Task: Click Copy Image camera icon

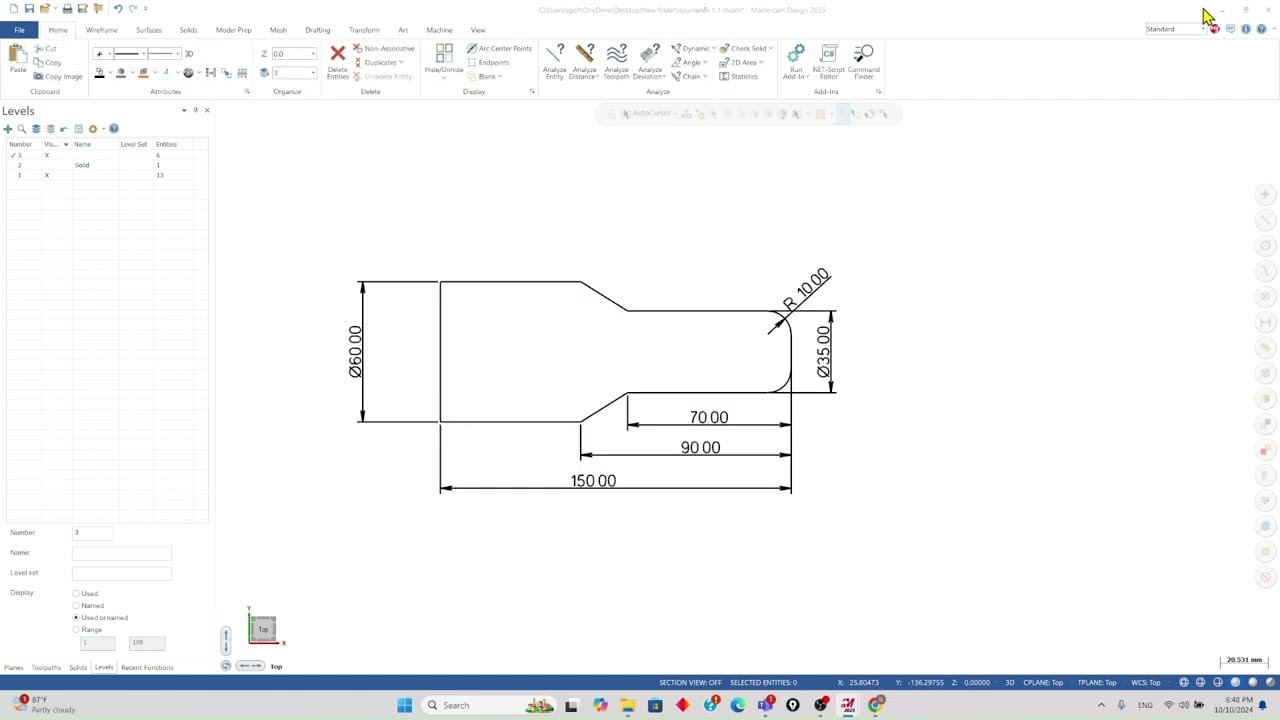Action: [58, 76]
